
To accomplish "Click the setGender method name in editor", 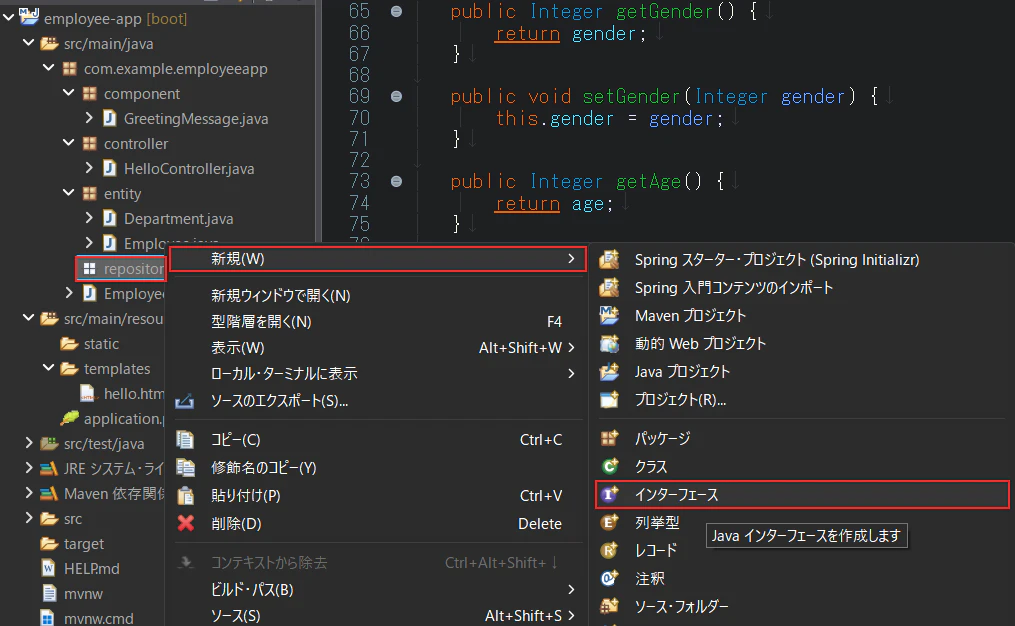I will (631, 97).
